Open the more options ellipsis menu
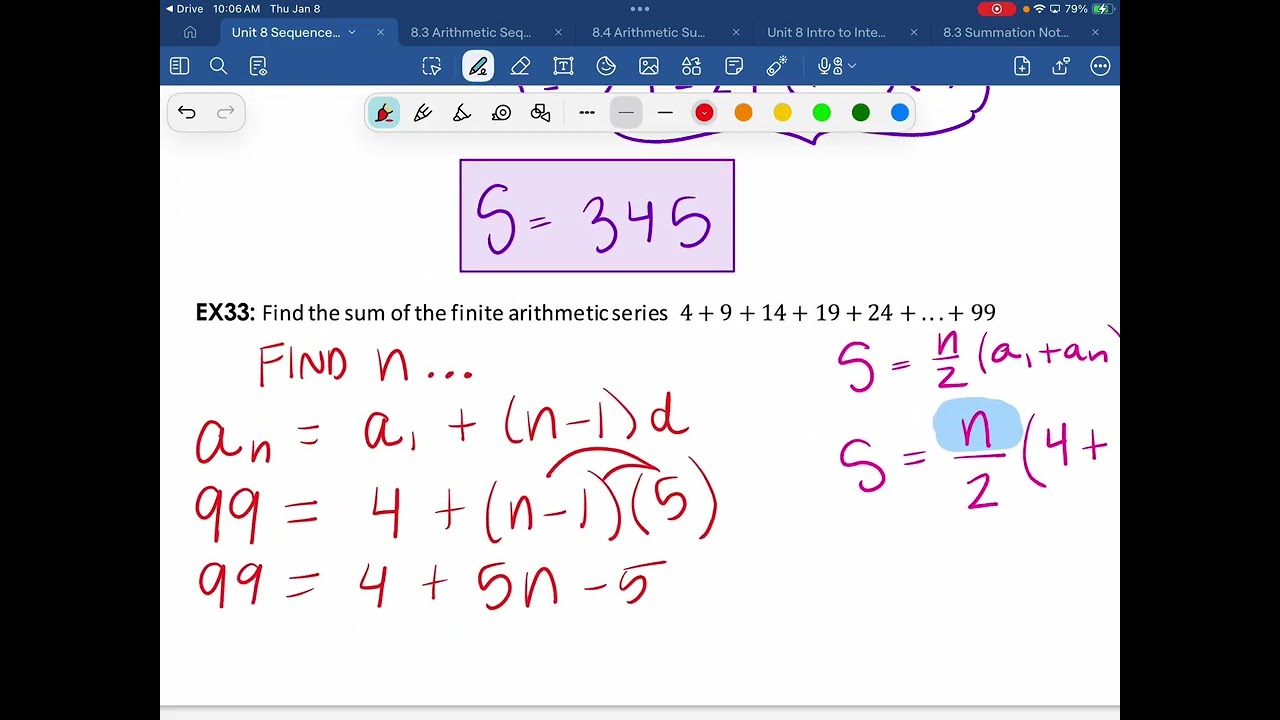The height and width of the screenshot is (720, 1280). (1101, 66)
